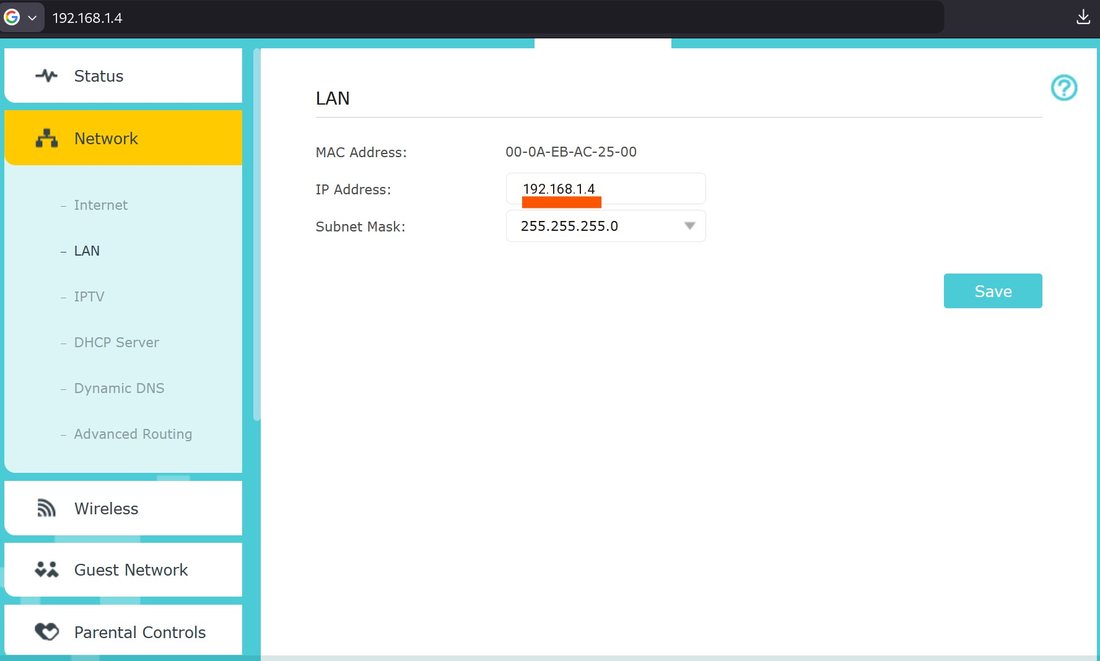Open the Wireless menu

coord(123,508)
